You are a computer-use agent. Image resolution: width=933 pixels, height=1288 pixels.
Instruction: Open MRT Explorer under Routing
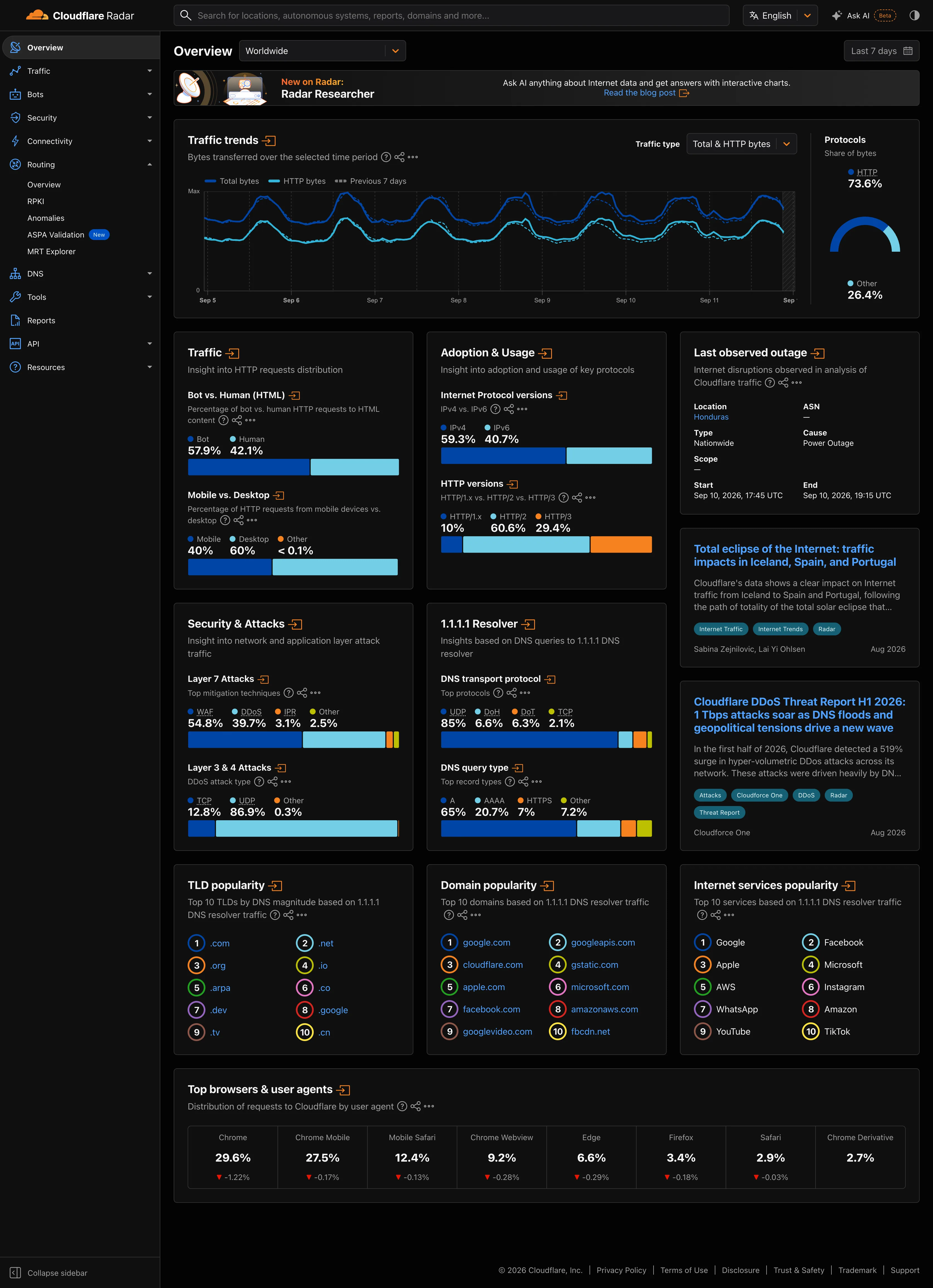51,252
